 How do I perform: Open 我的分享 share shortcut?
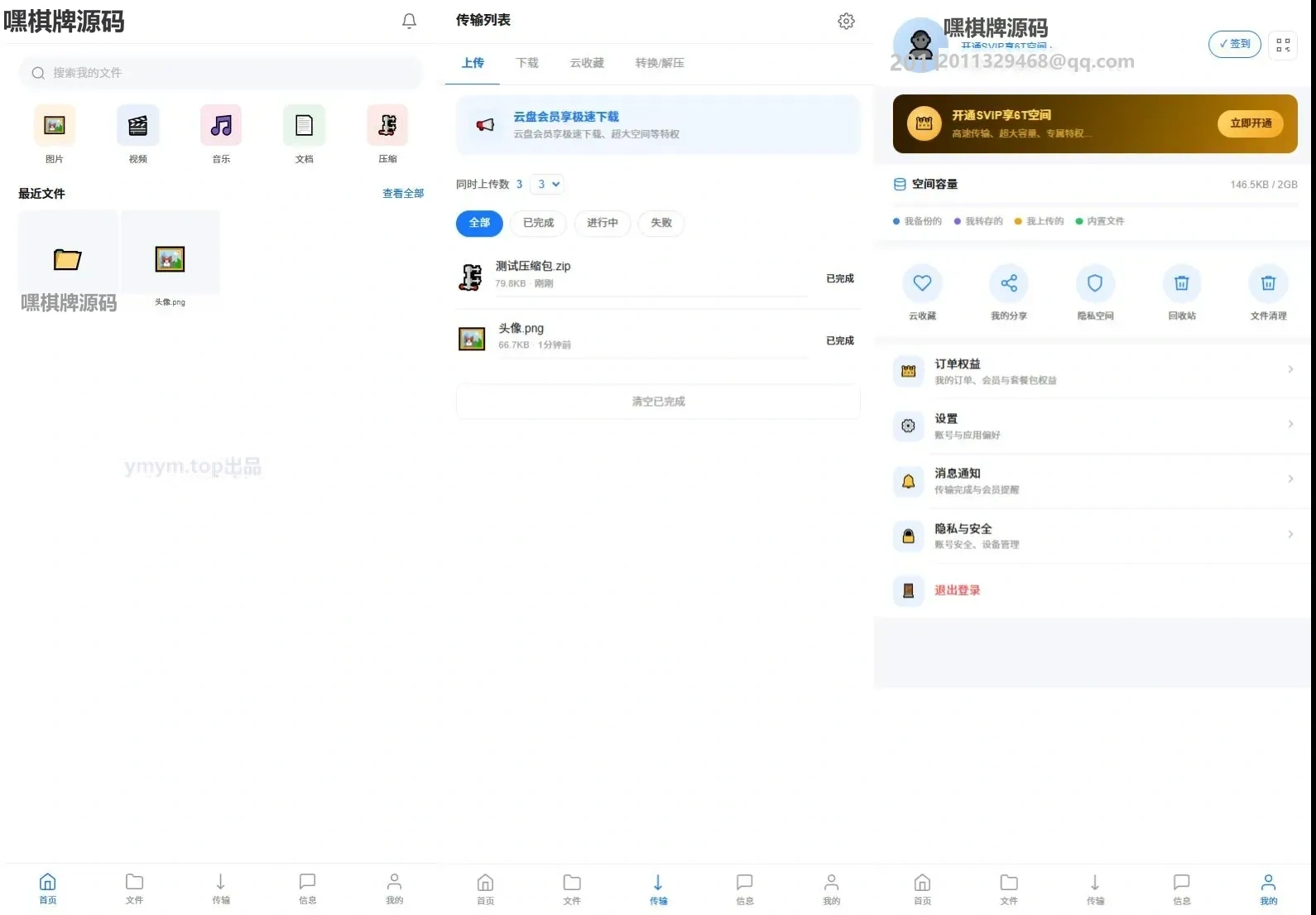pyautogui.click(x=1009, y=291)
